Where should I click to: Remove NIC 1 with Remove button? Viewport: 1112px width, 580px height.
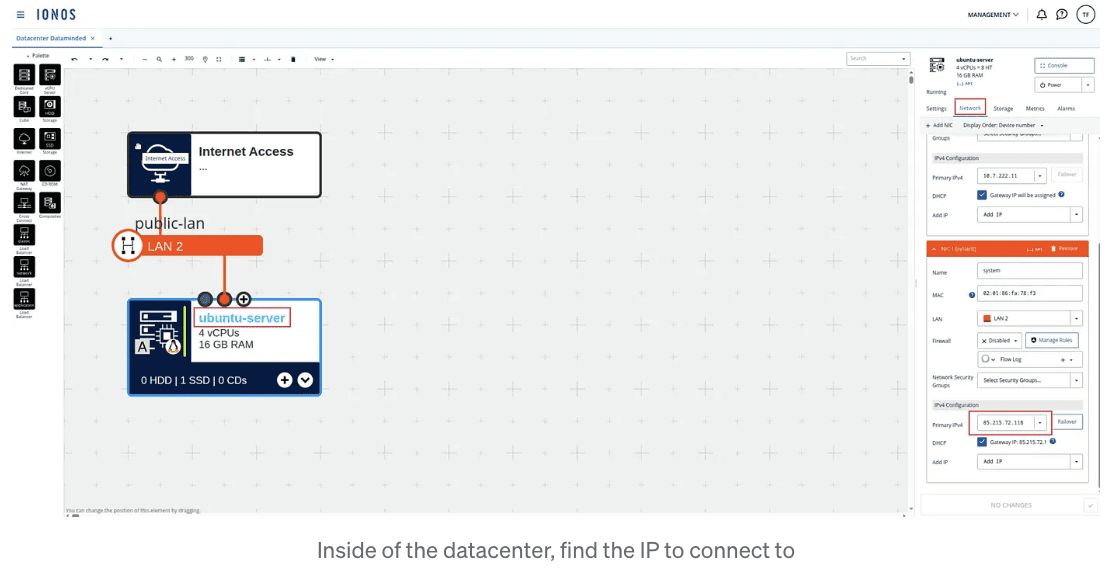tap(1064, 249)
